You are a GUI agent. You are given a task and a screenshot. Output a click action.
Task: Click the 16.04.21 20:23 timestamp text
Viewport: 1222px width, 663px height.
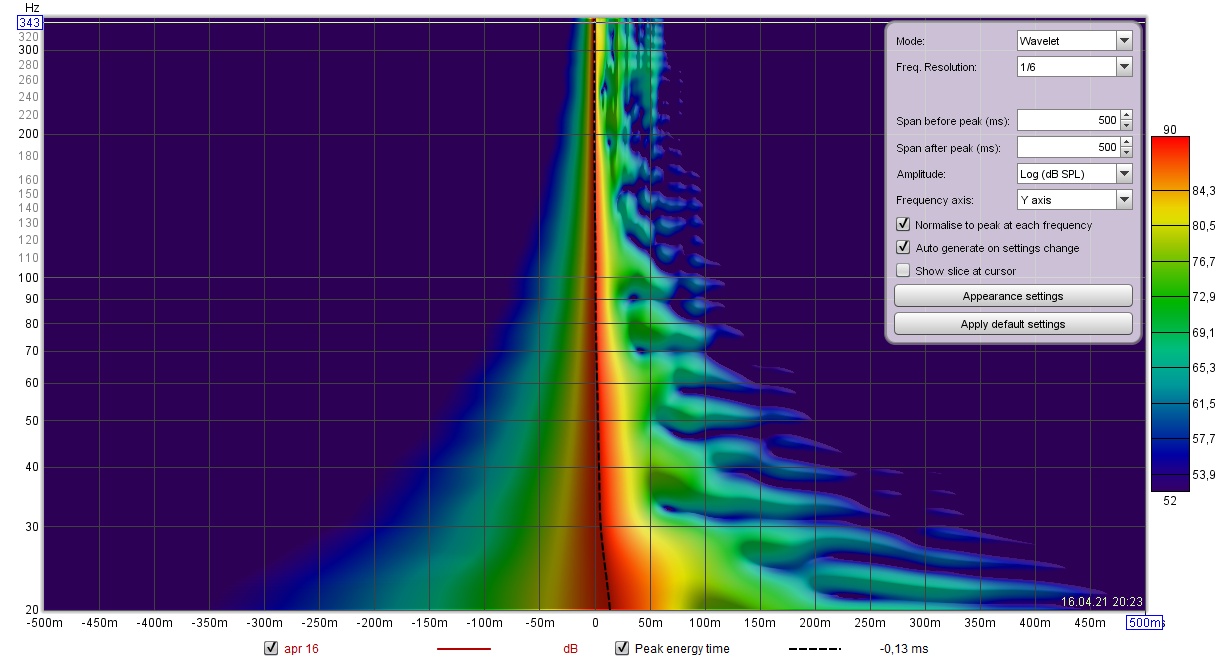coord(1101,601)
